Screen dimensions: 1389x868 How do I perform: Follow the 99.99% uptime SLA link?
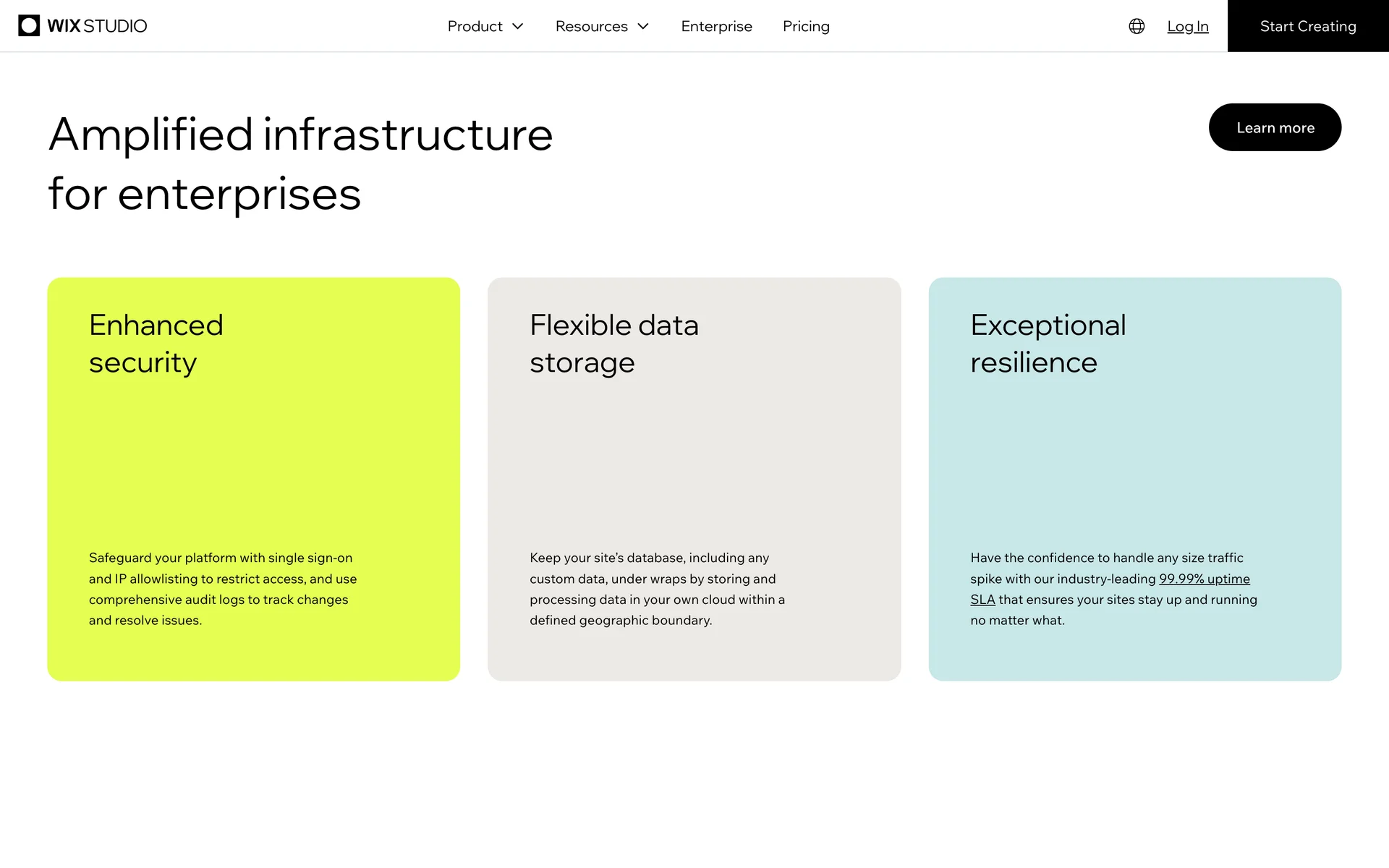tap(1204, 579)
